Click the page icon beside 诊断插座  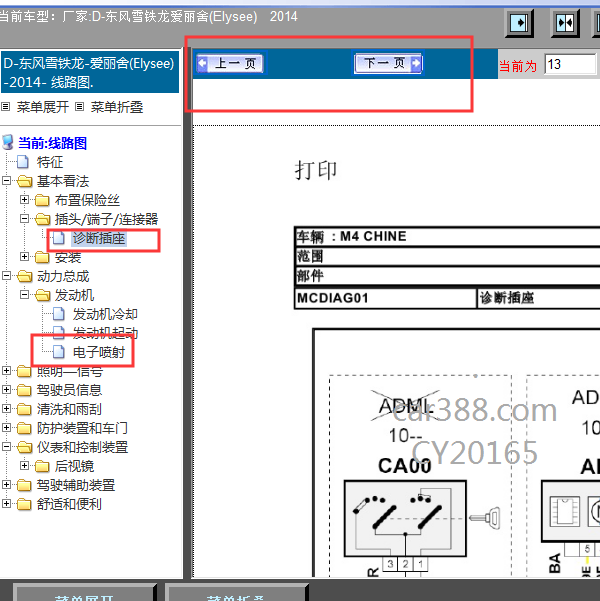[x=59, y=238]
